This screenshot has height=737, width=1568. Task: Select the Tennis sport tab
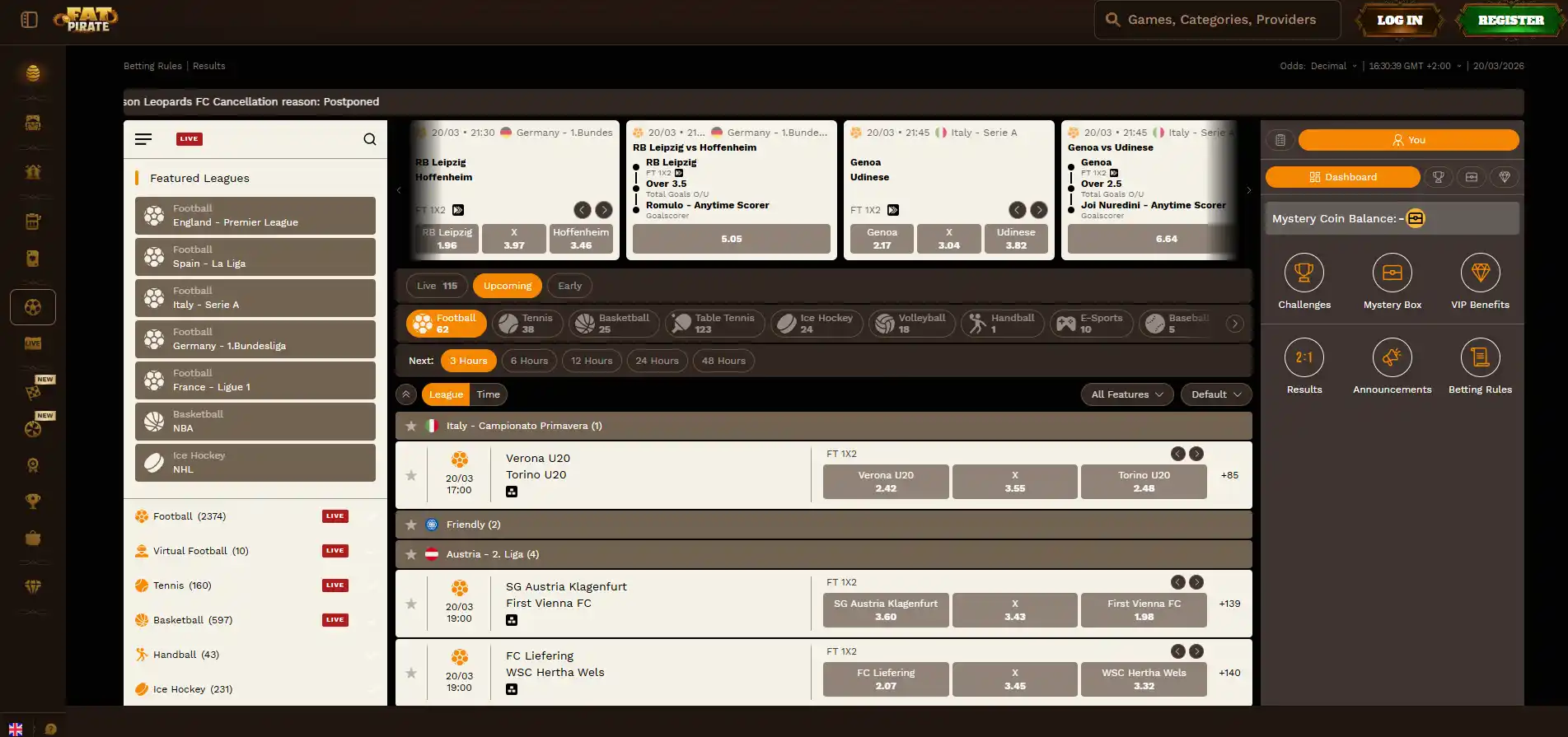(527, 324)
